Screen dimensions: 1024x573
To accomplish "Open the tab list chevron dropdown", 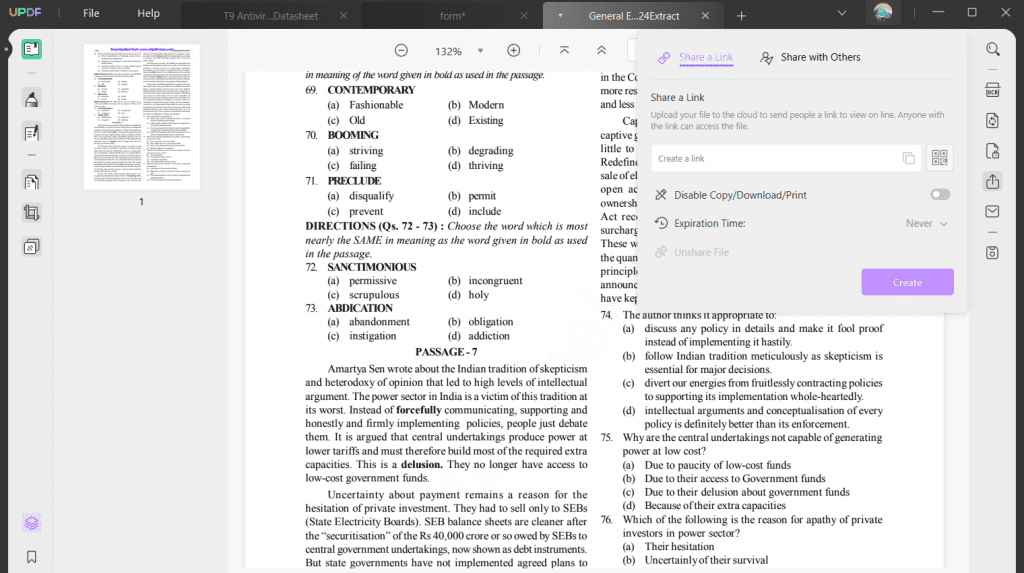I will point(842,13).
